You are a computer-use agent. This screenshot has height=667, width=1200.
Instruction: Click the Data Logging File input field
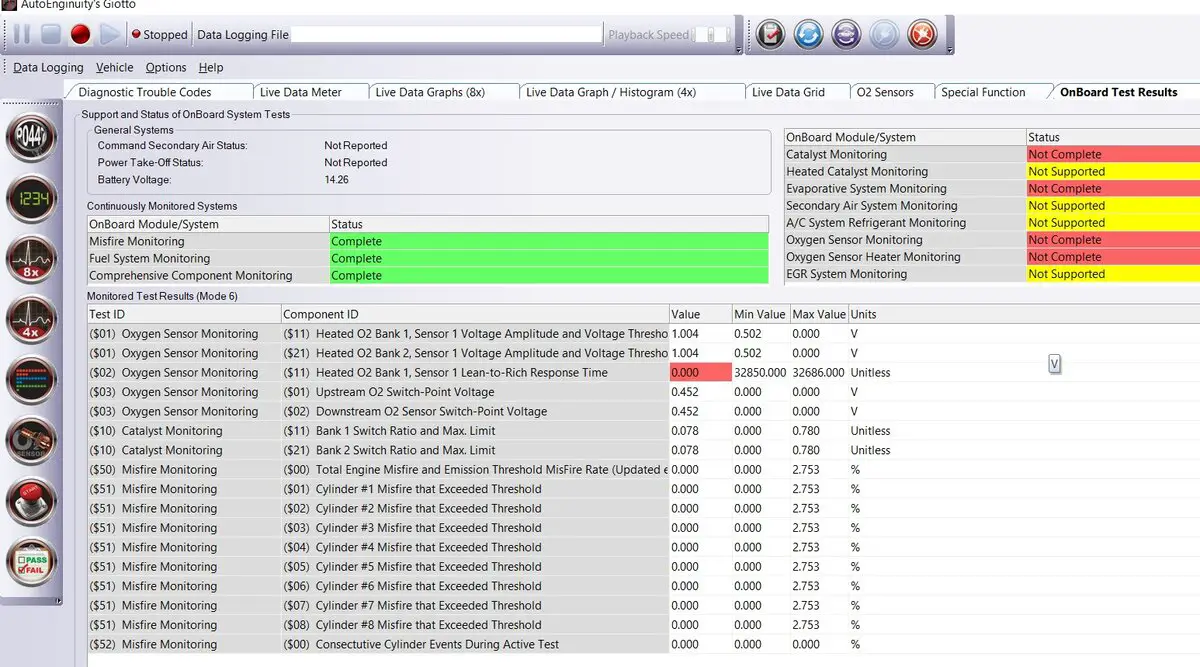tap(447, 35)
